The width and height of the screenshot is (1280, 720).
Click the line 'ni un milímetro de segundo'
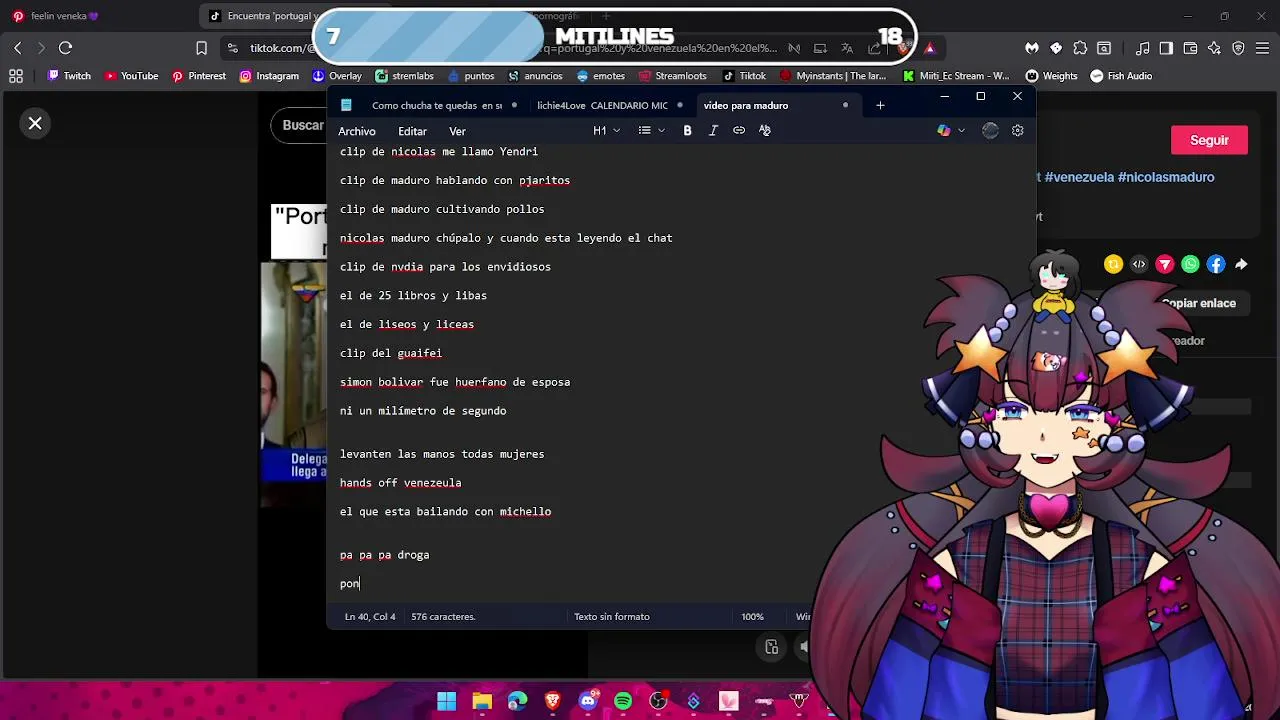(x=423, y=411)
